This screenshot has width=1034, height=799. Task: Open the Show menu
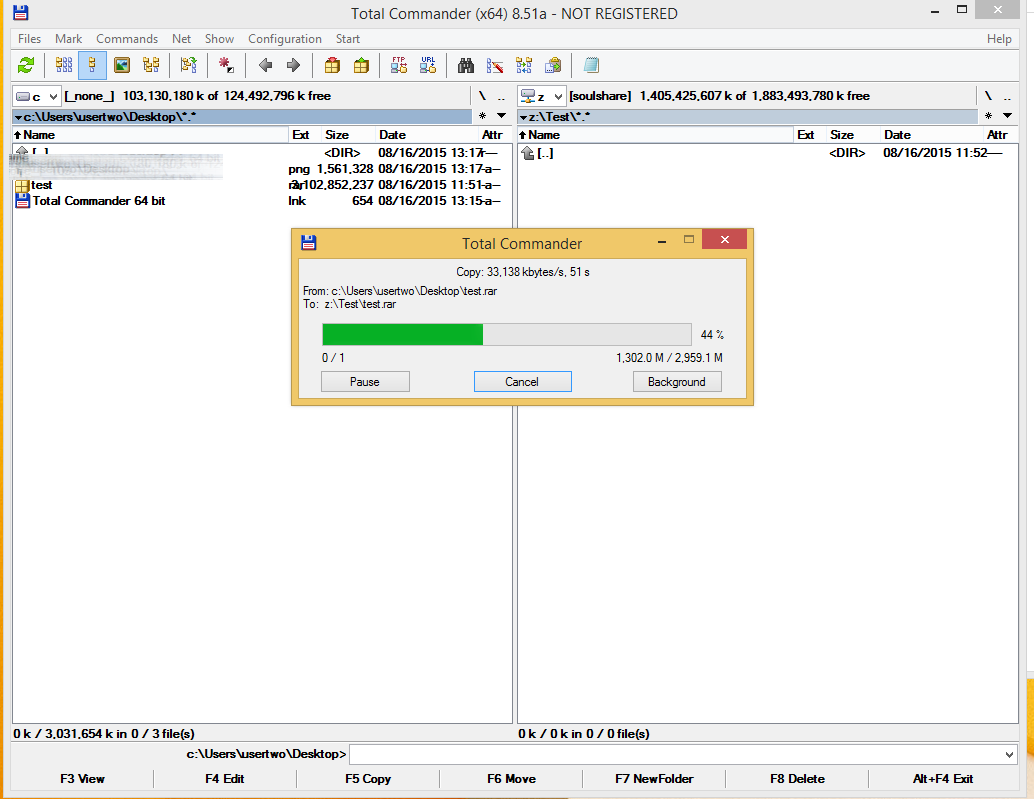(219, 39)
